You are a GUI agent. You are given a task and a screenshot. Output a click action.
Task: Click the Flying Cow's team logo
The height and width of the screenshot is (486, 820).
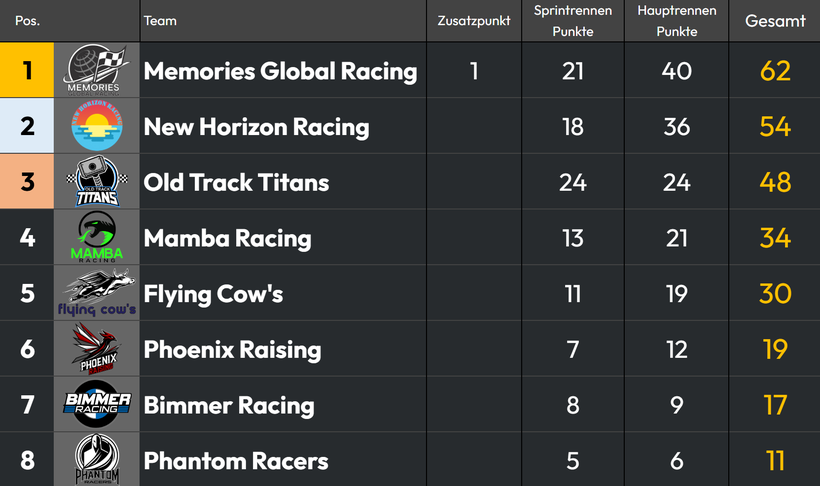97,293
